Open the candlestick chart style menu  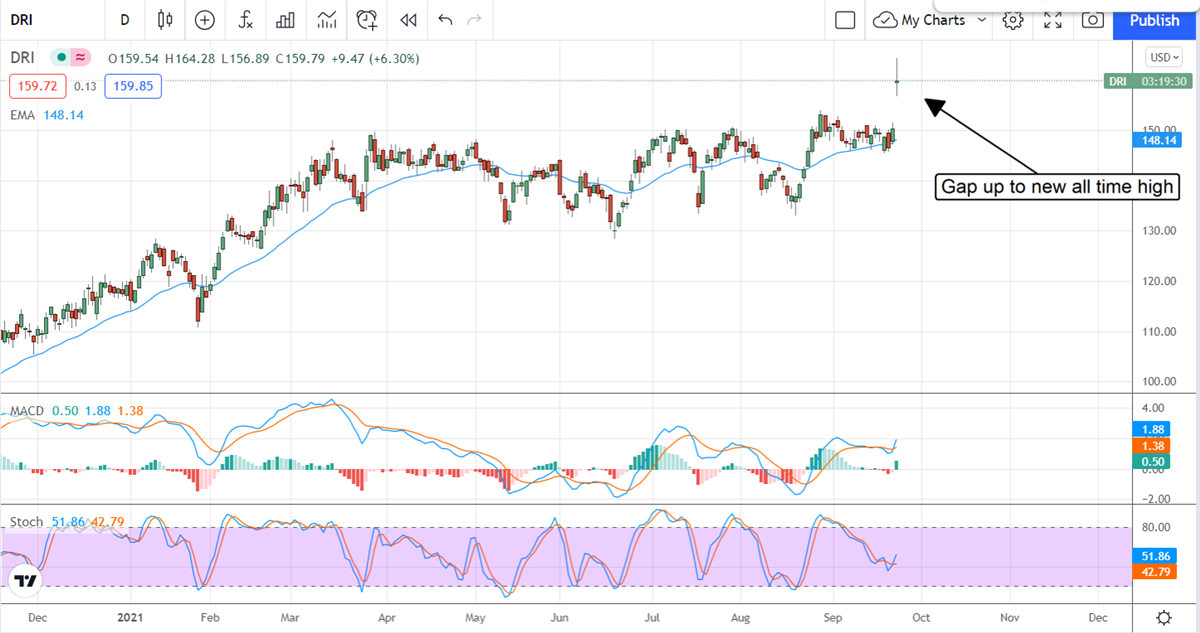click(165, 20)
